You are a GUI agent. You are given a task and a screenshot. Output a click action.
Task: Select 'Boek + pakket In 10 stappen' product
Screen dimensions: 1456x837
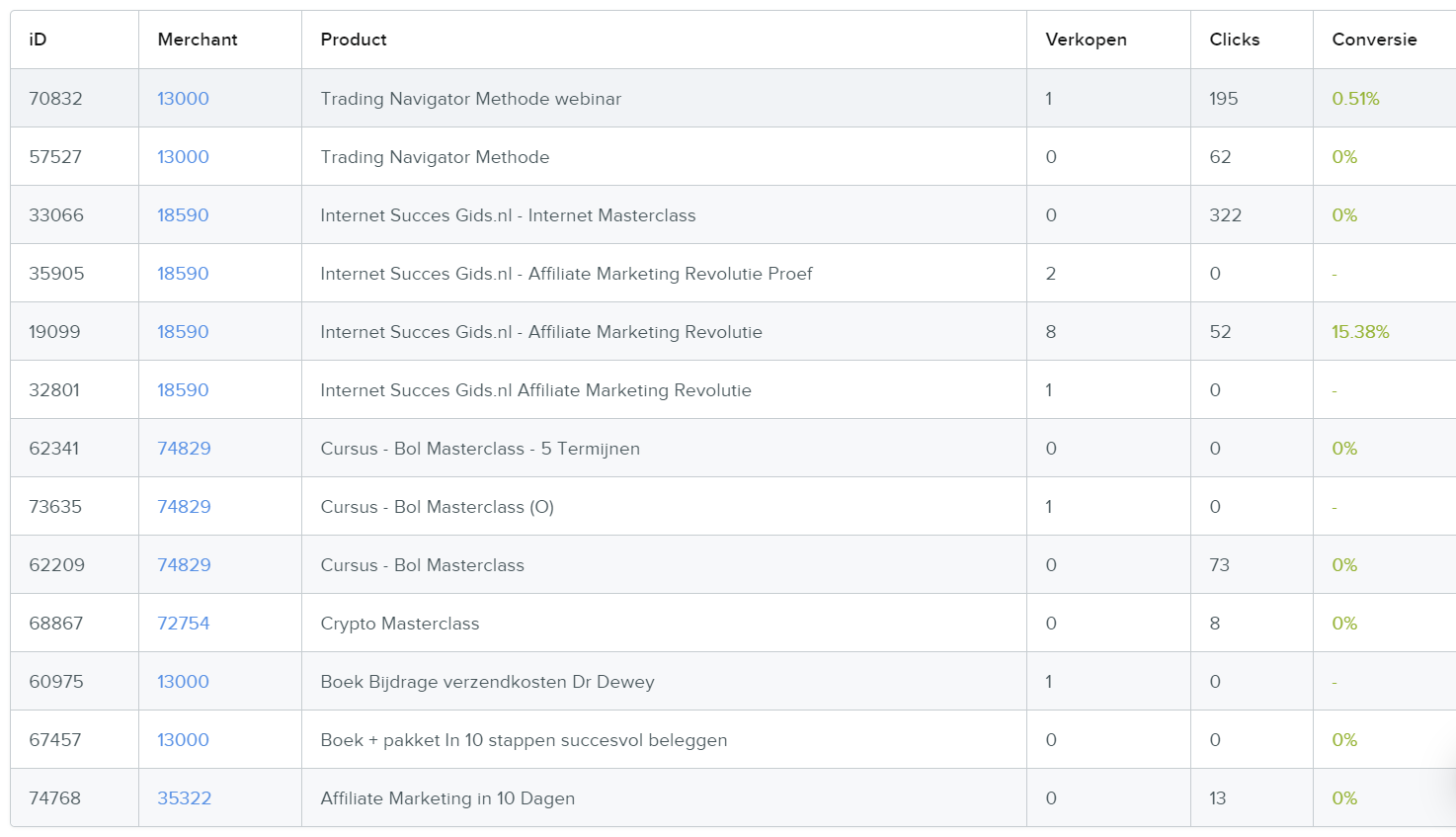tap(524, 740)
